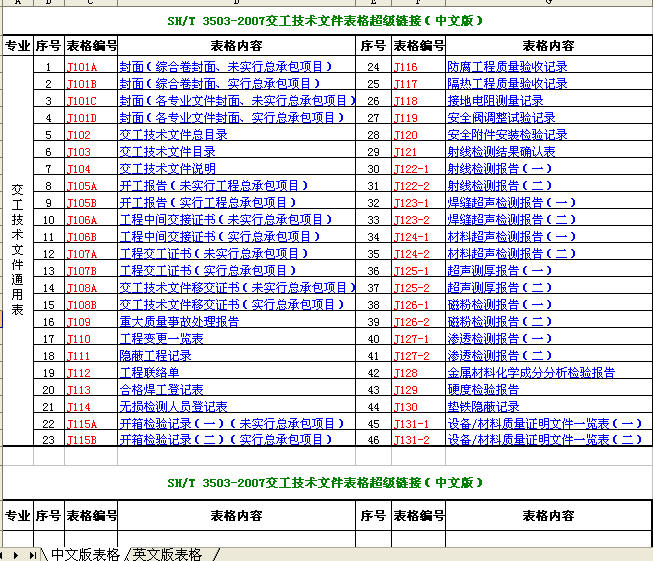653x561 pixels.
Task: Open link 接地电阻测量记录
Action: tap(495, 101)
